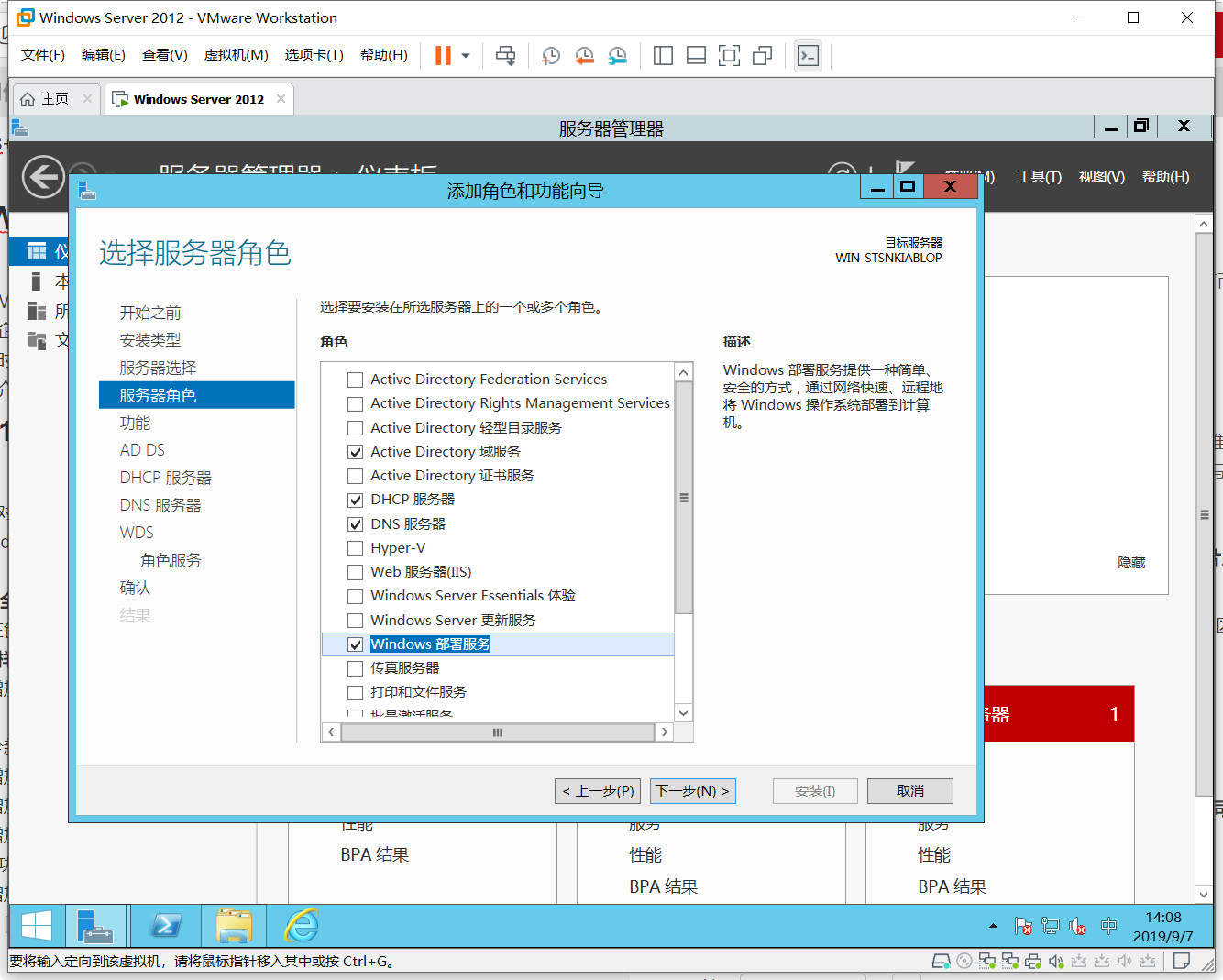Show hidden system tray icons via chevron
The width and height of the screenshot is (1223, 980).
click(x=993, y=926)
